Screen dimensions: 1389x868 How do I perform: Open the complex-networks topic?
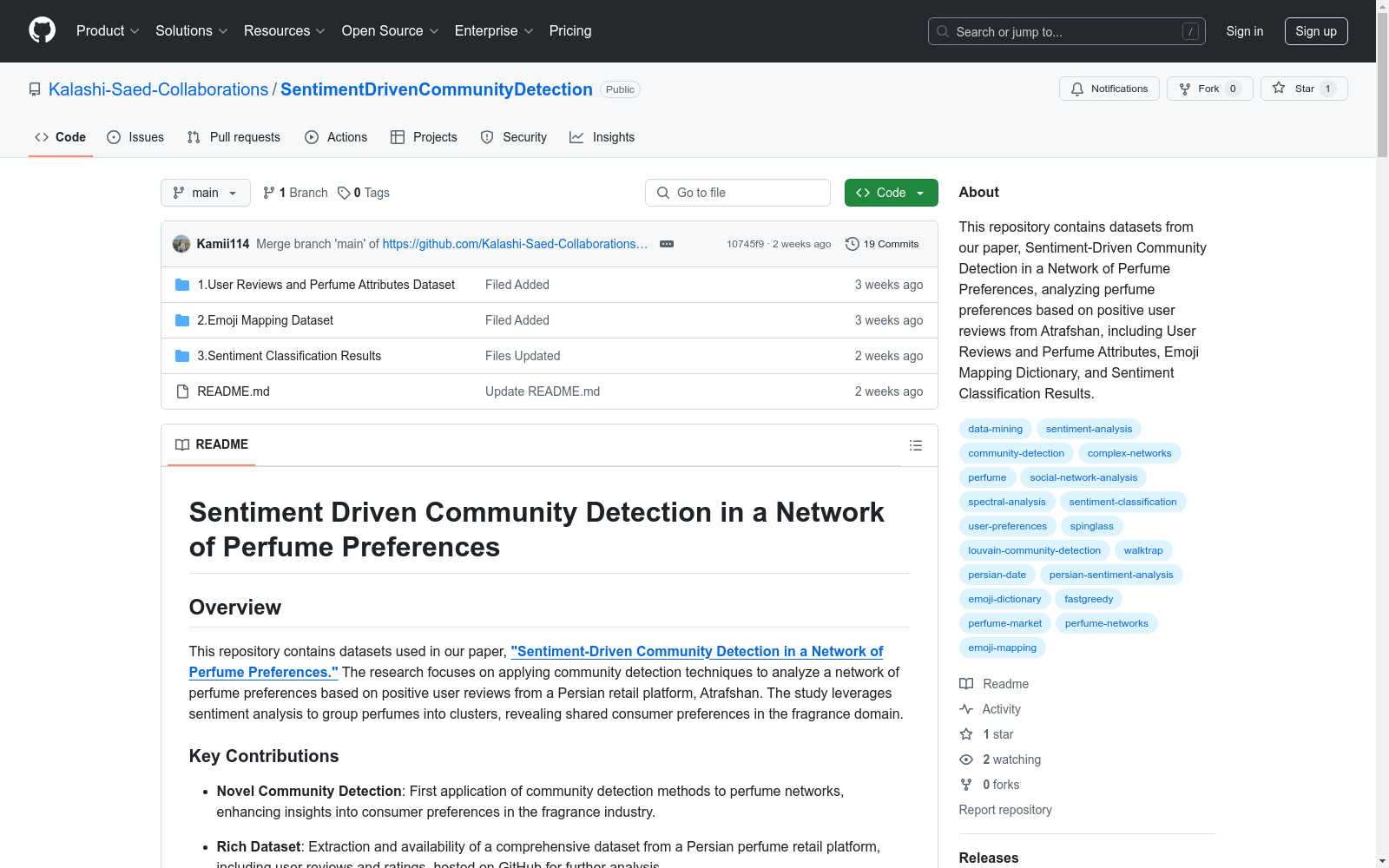click(x=1129, y=453)
